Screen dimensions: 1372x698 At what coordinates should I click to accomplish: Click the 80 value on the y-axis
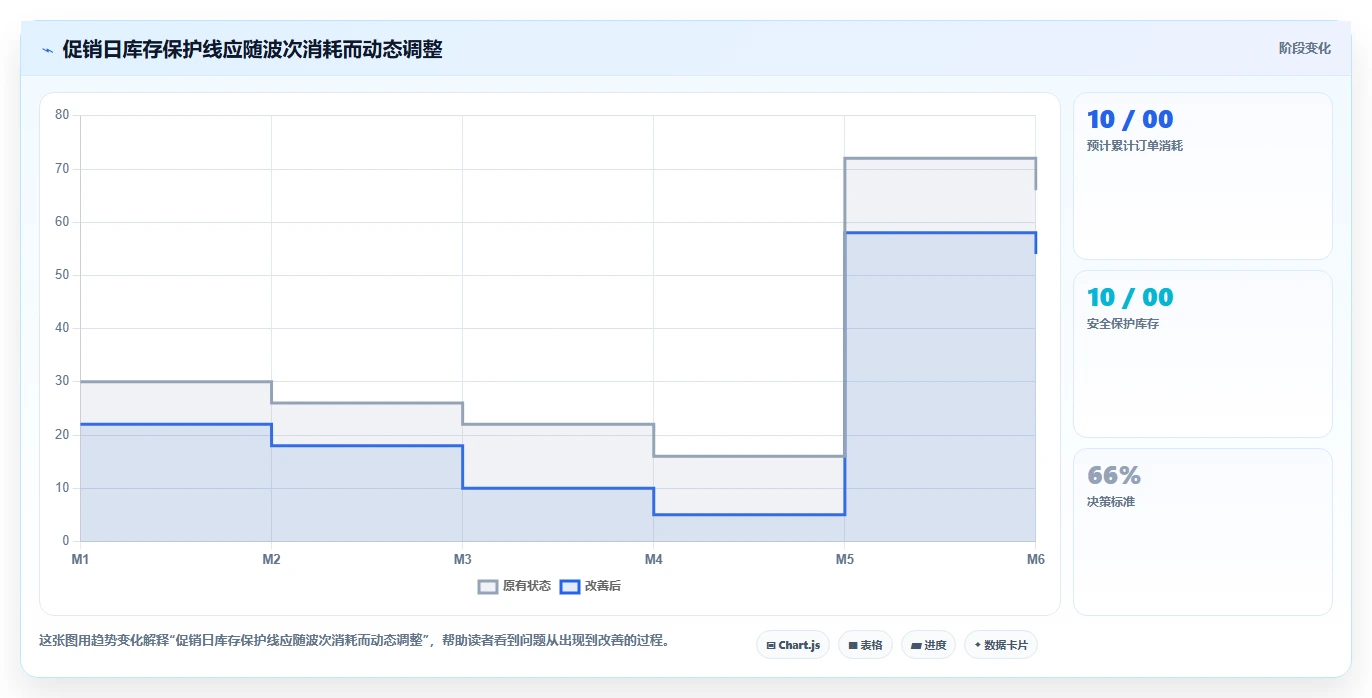(62, 115)
